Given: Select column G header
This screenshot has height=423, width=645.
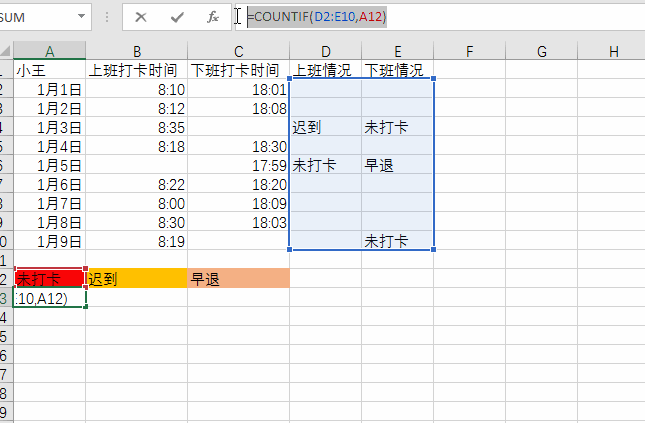Looking at the screenshot, I should click(541, 51).
